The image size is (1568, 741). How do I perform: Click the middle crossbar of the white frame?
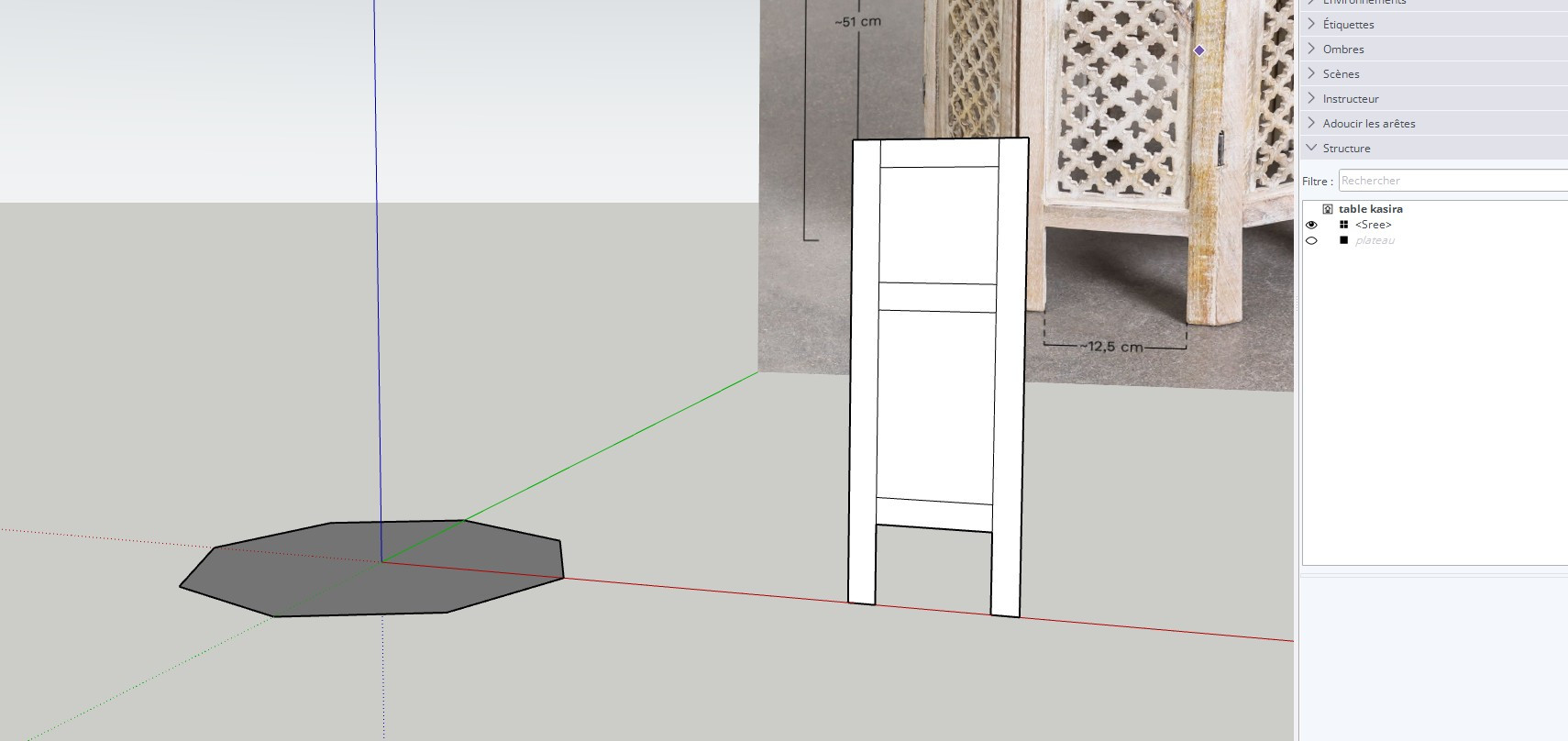click(936, 297)
